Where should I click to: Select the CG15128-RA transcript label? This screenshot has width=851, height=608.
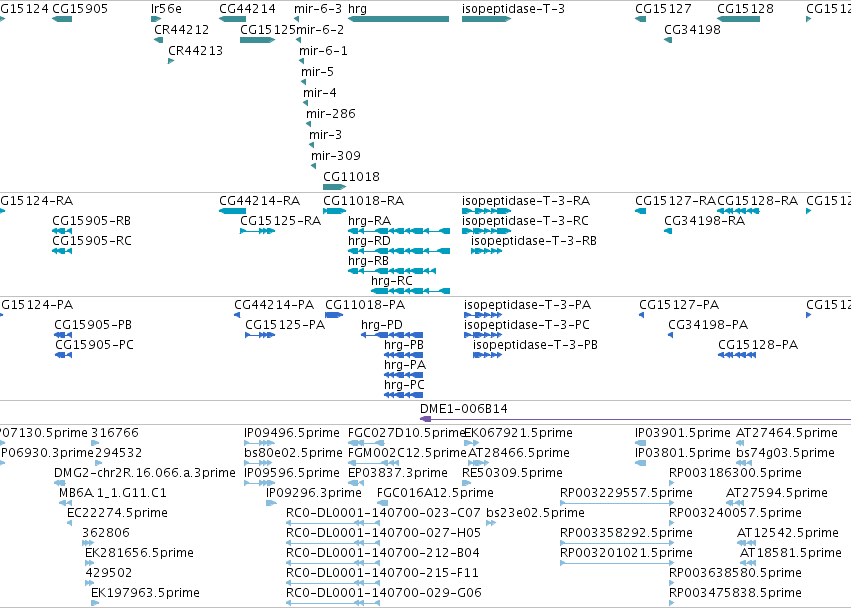pyautogui.click(x=758, y=201)
